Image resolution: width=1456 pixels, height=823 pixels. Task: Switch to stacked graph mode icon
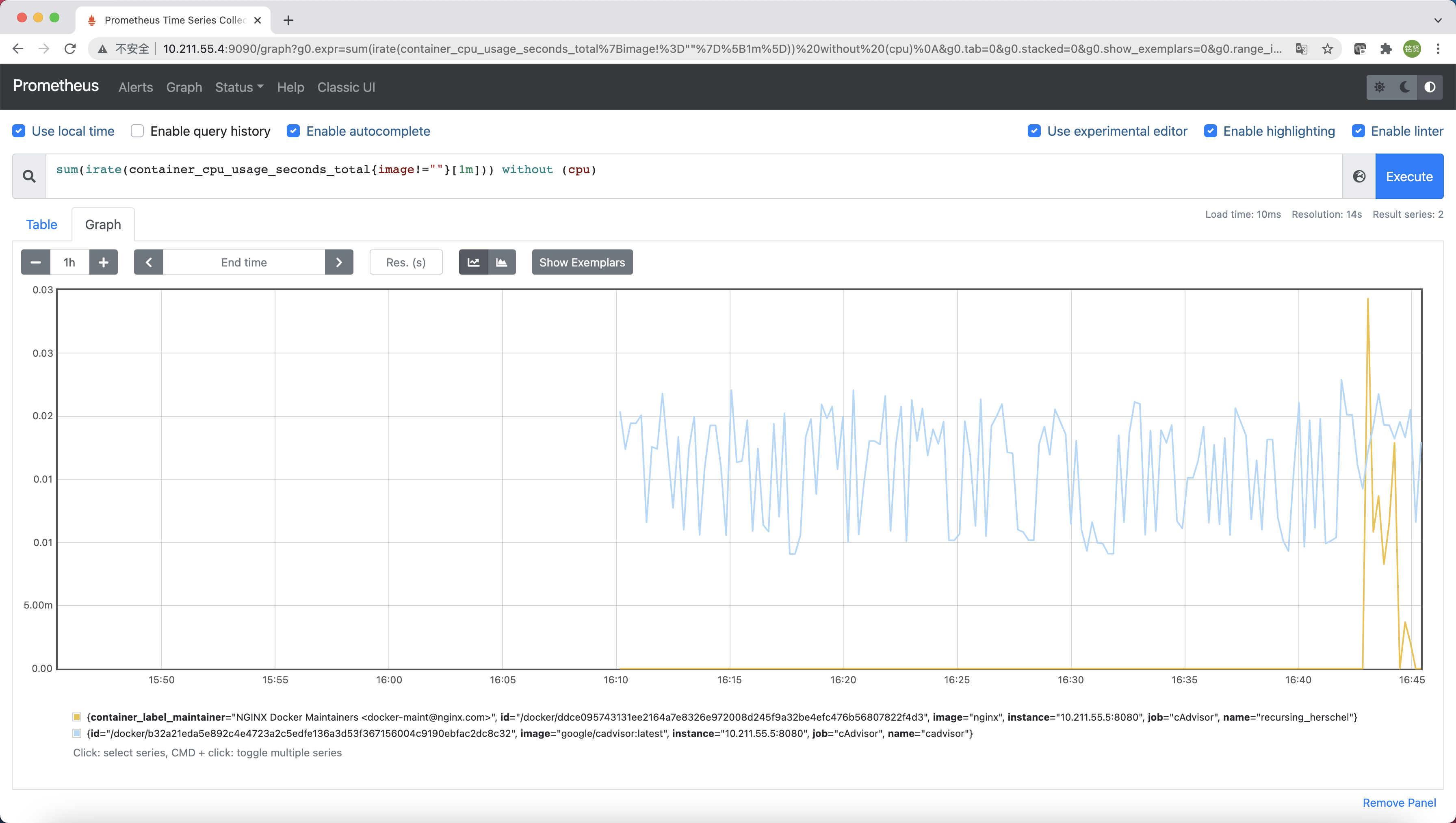coord(501,262)
